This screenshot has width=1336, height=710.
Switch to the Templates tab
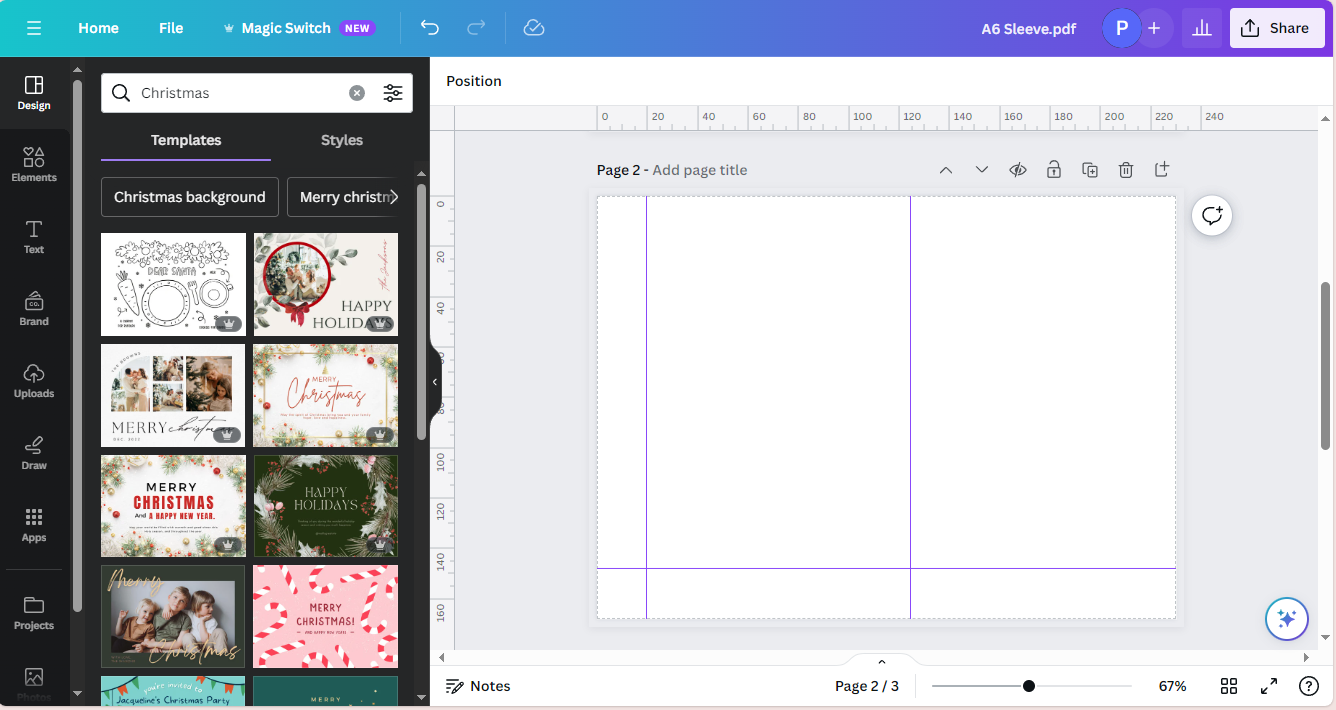pos(186,140)
